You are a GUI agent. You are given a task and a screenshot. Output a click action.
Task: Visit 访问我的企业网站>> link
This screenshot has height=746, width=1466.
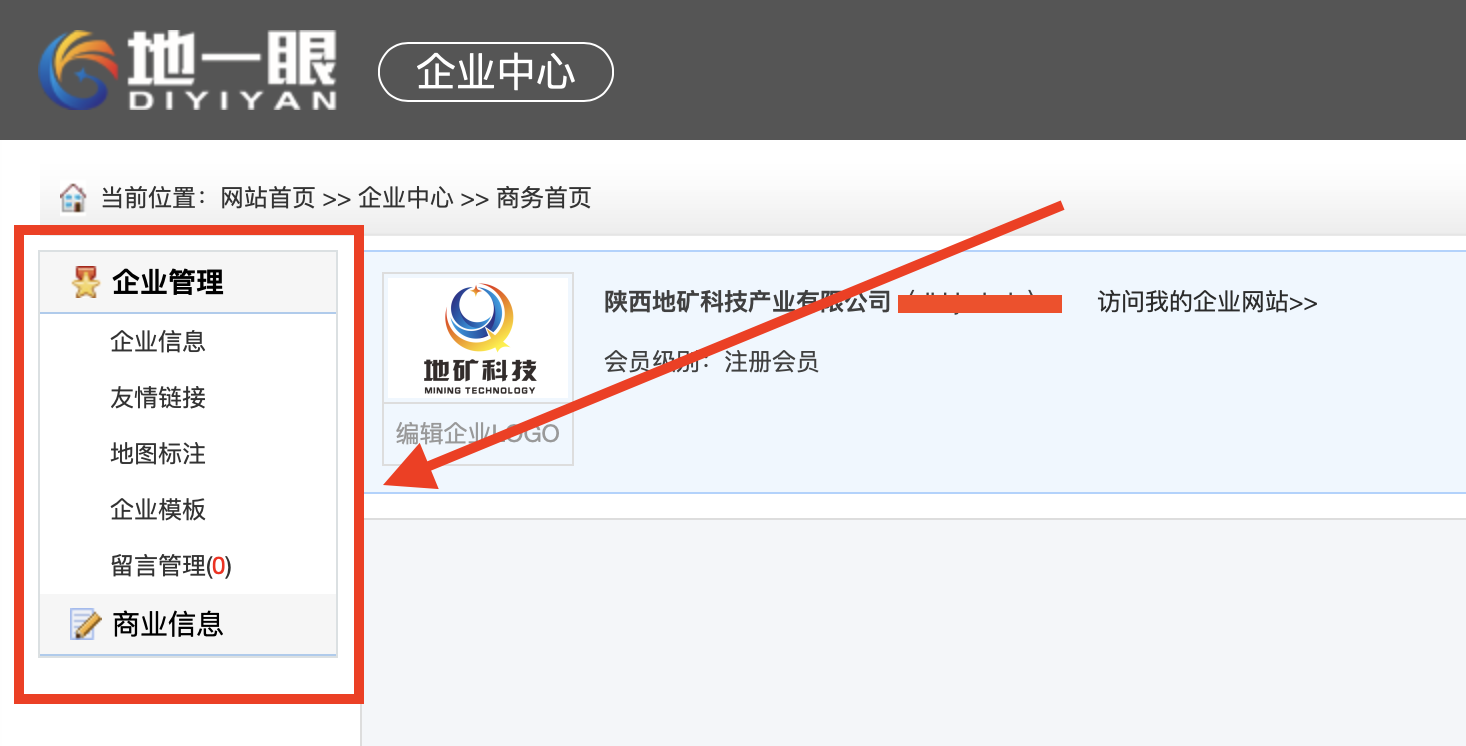point(1208,302)
